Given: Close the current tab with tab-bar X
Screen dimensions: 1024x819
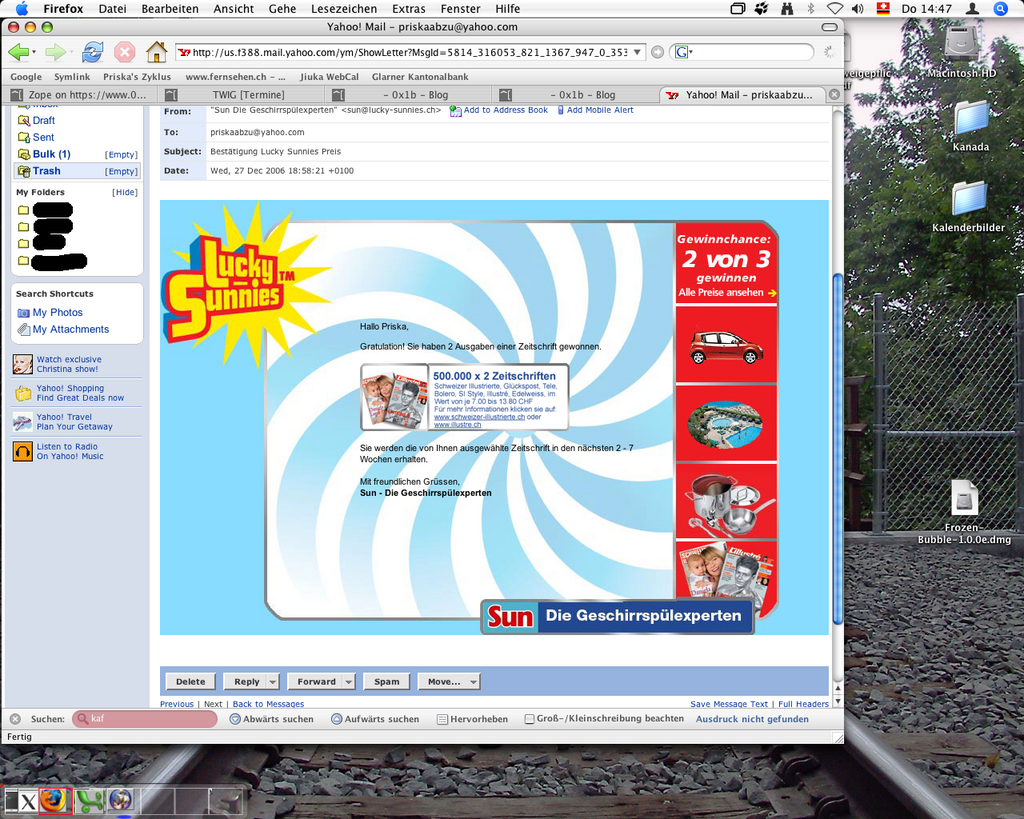Looking at the screenshot, I should point(834,95).
